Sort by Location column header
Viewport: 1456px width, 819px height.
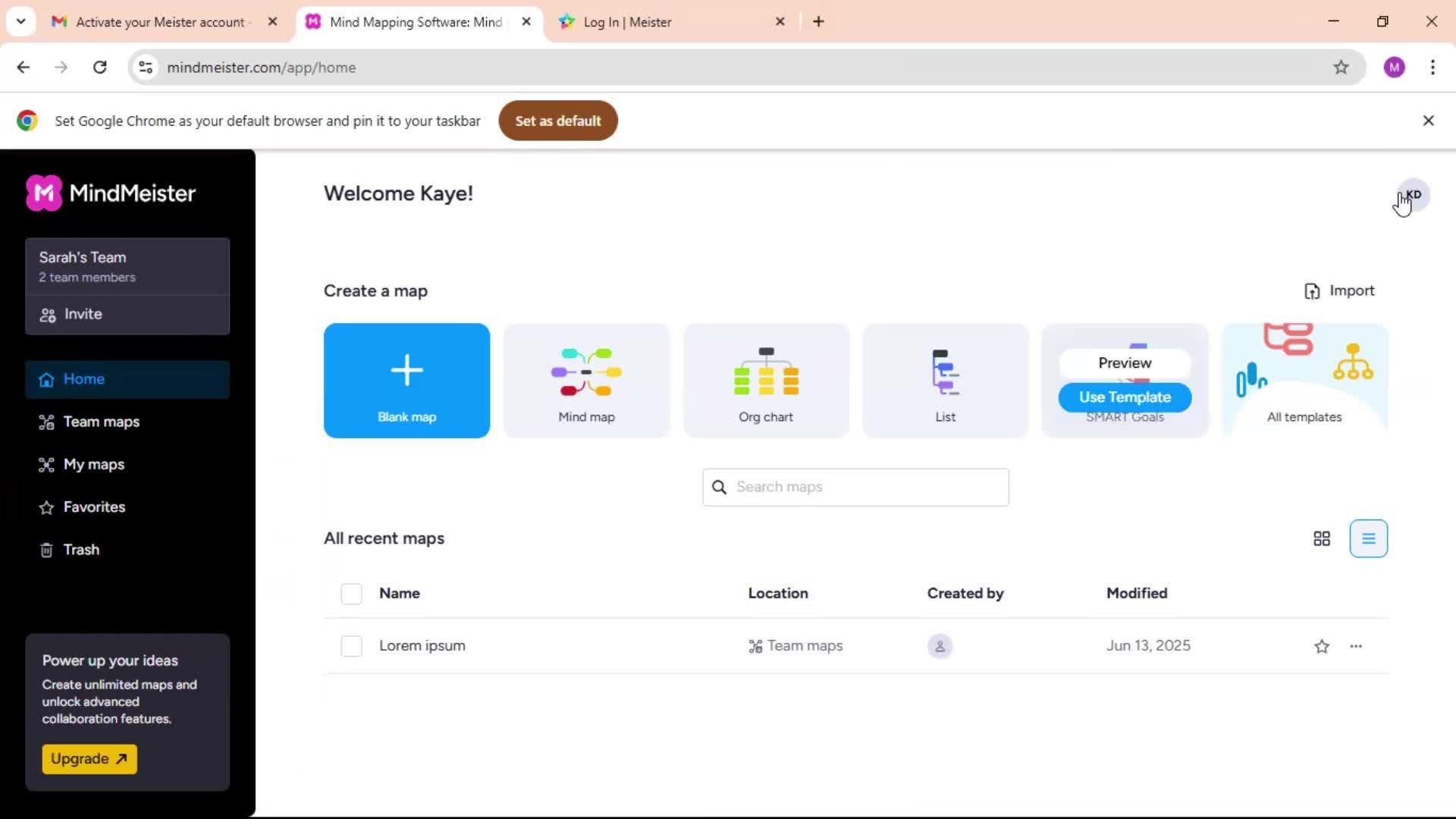[778, 594]
